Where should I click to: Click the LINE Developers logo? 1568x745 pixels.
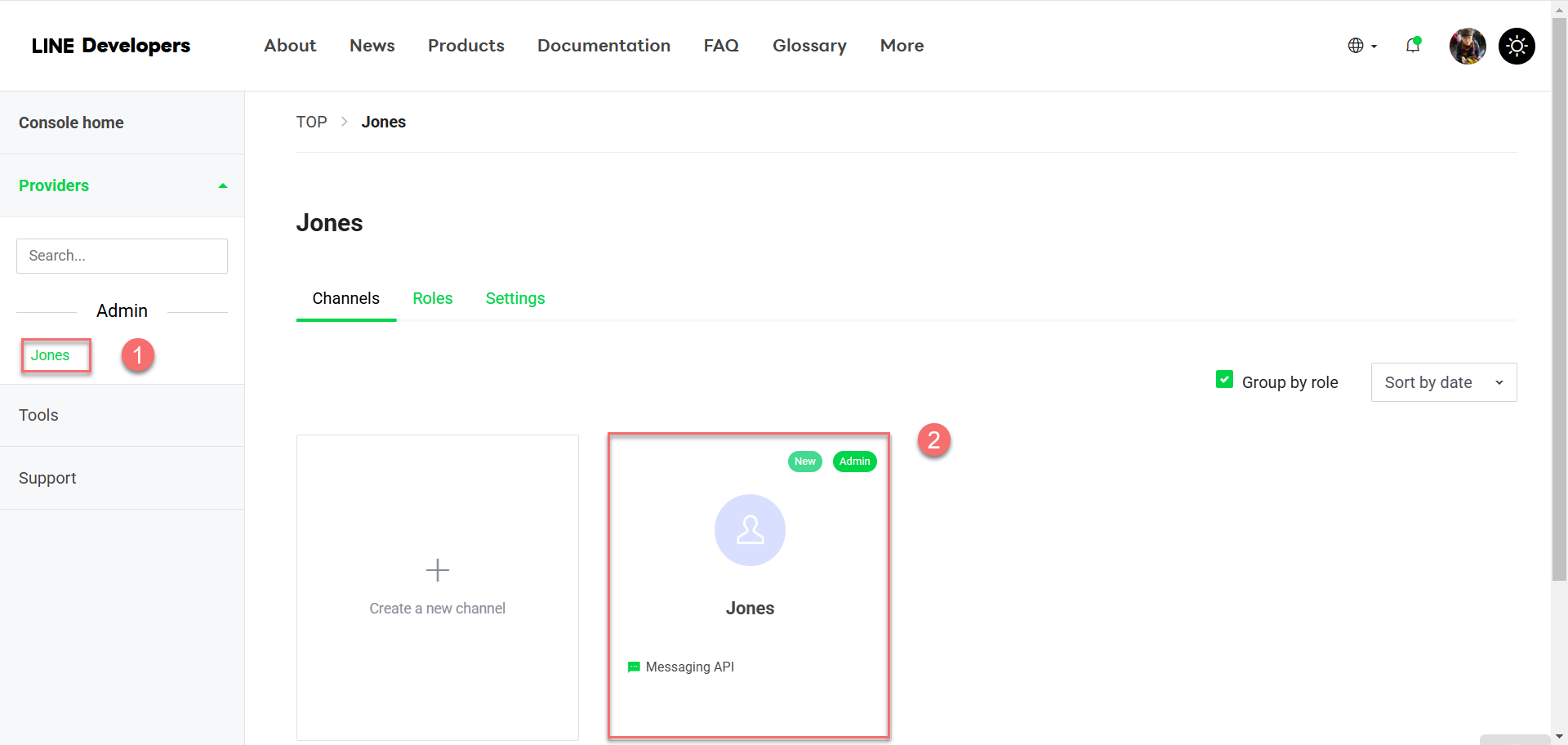point(111,46)
